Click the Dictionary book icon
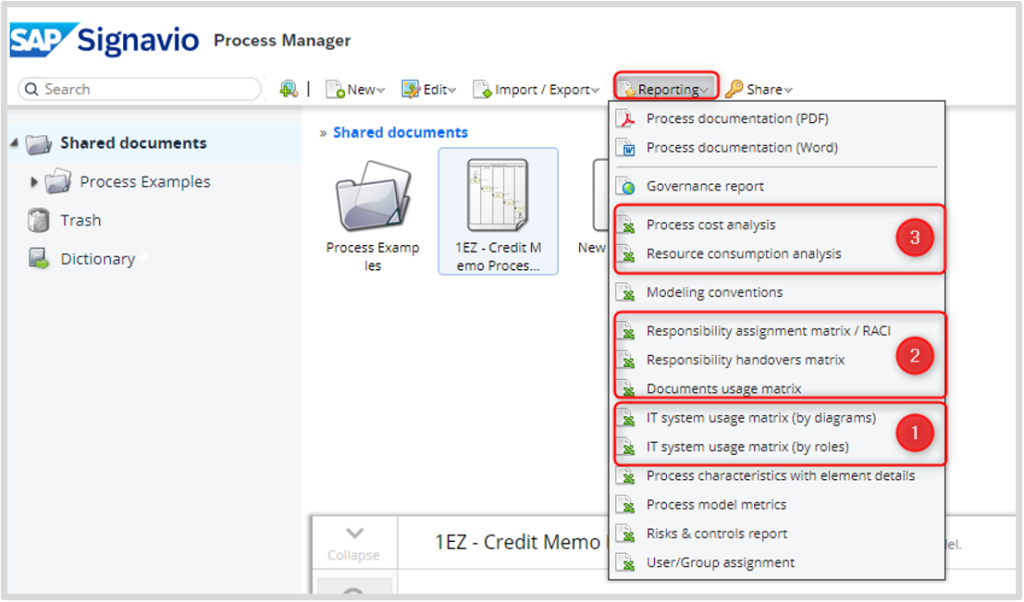 [39, 259]
